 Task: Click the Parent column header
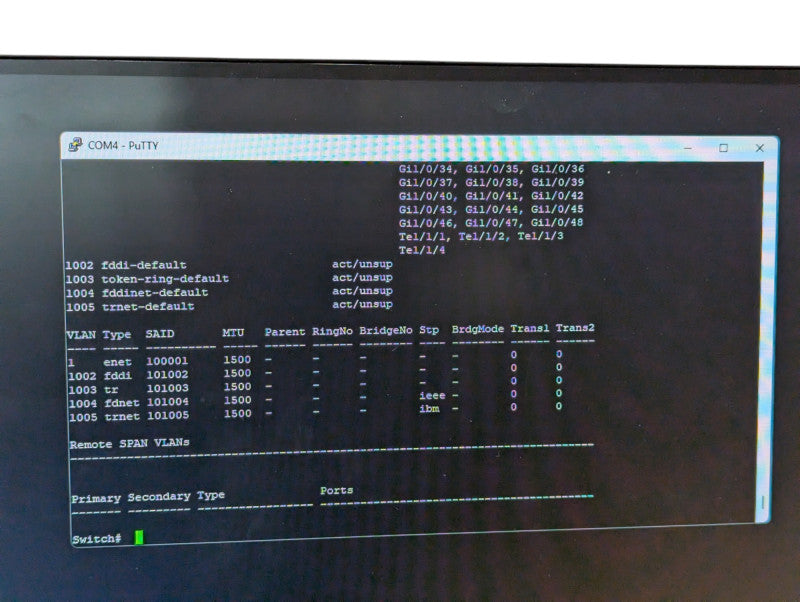pos(285,332)
